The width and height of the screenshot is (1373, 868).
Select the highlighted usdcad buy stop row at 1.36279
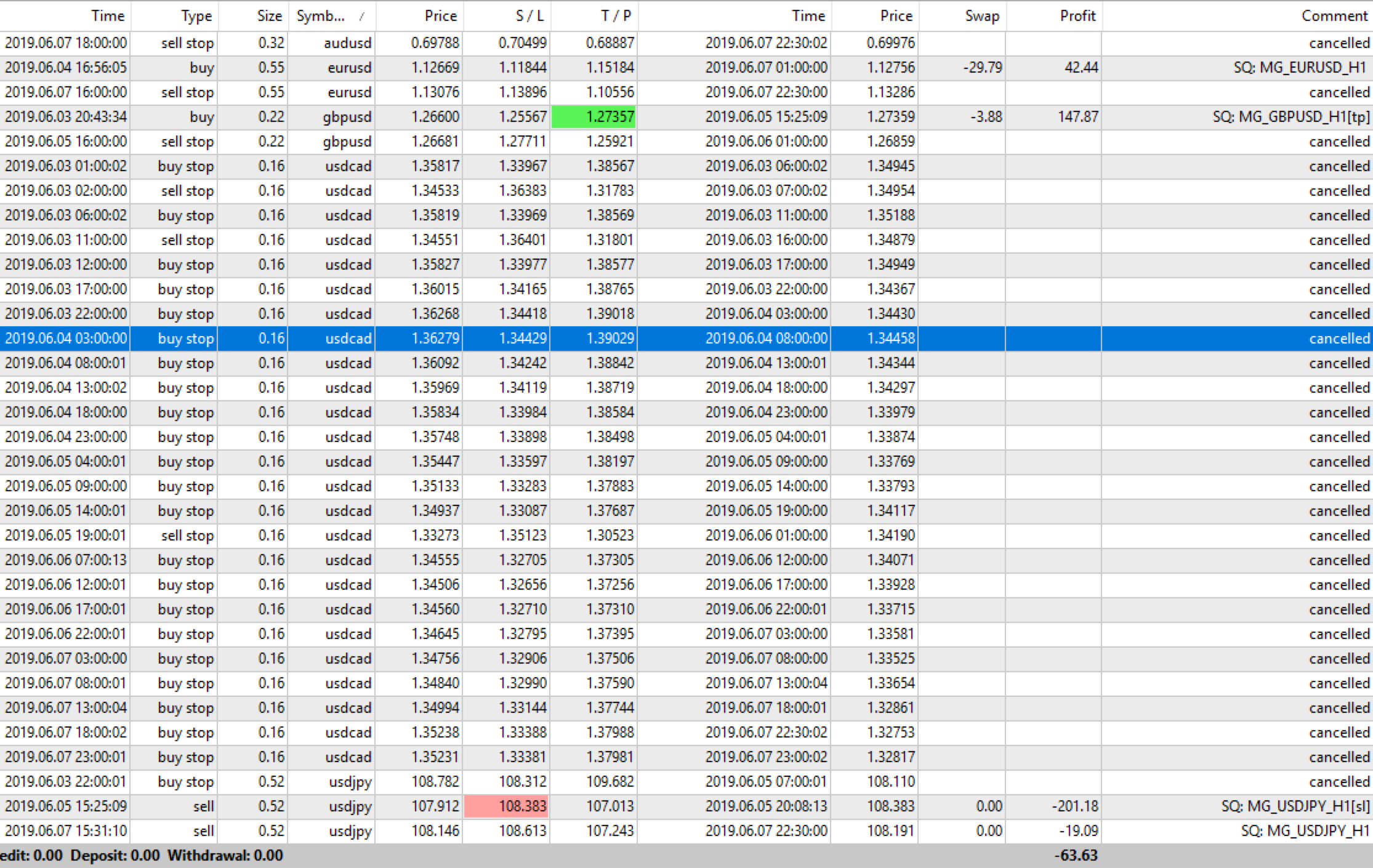click(x=435, y=339)
